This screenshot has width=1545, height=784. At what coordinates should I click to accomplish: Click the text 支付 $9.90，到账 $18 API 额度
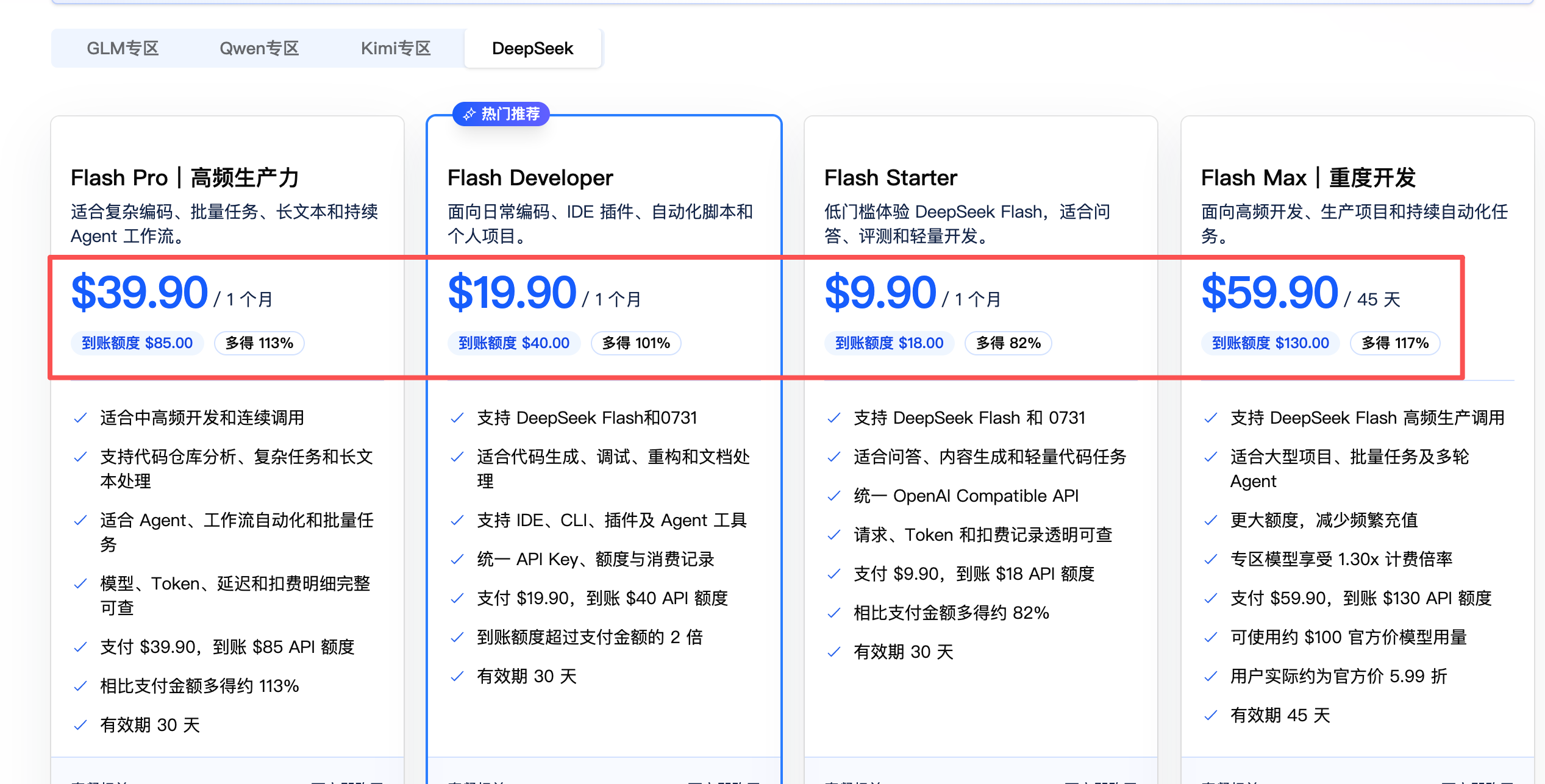tap(974, 574)
